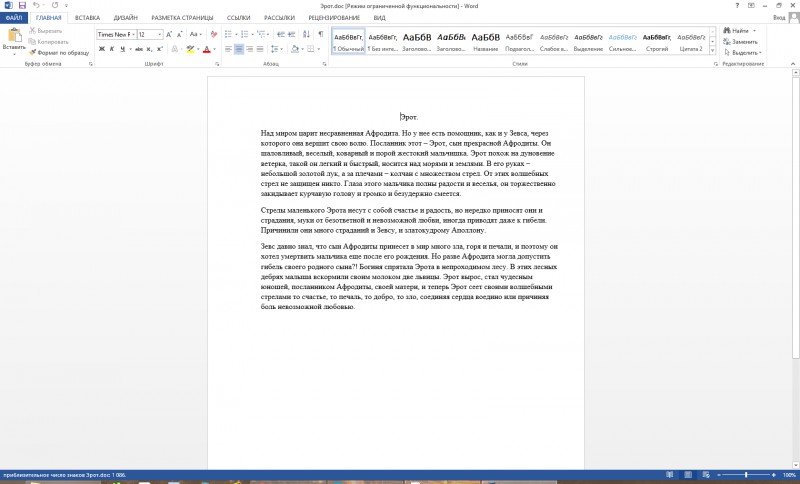800x484 pixels.
Task: Click the shading paint bucket icon
Action: click(x=294, y=49)
